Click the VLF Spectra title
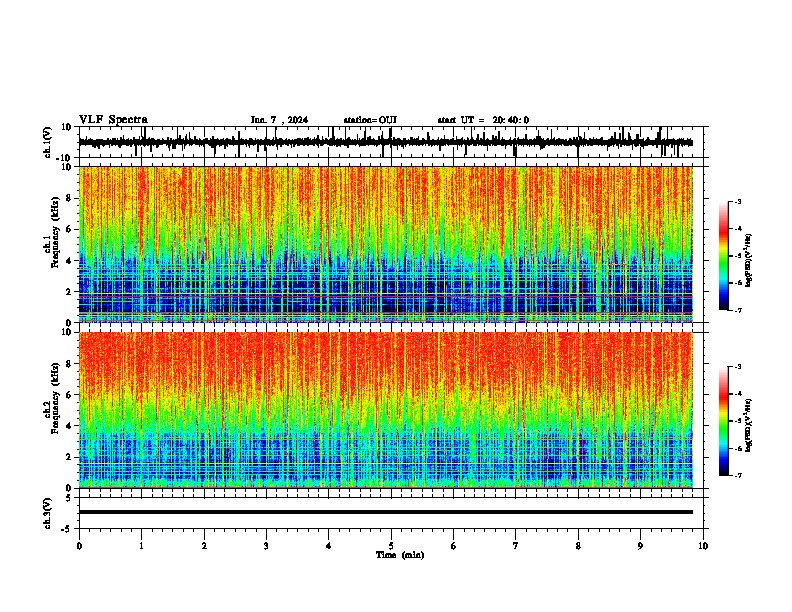Screen dimensions: 792x612 113,120
